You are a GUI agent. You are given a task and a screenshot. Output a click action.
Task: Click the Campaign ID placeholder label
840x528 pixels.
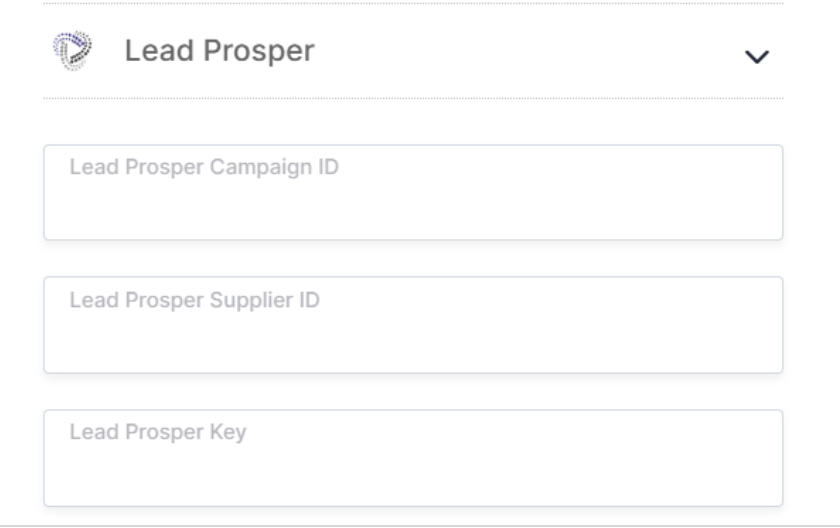(x=204, y=167)
